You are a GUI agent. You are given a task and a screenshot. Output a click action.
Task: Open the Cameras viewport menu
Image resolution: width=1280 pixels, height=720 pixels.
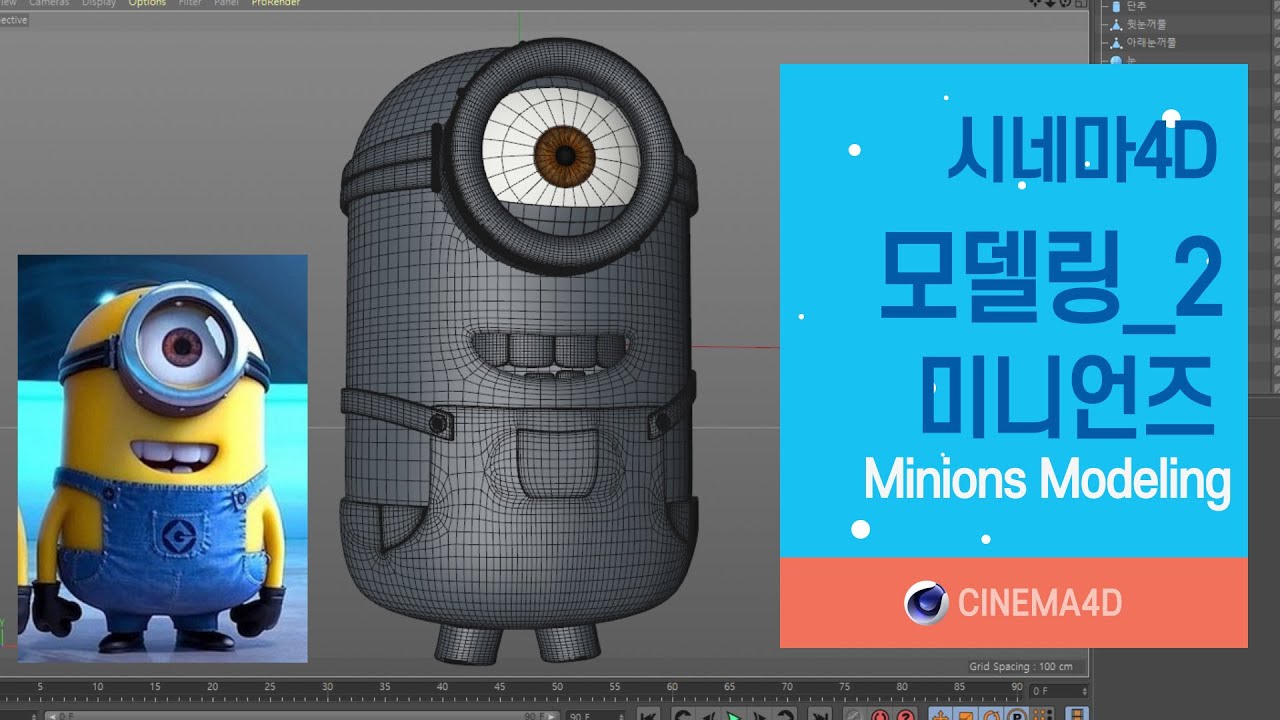(48, 3)
